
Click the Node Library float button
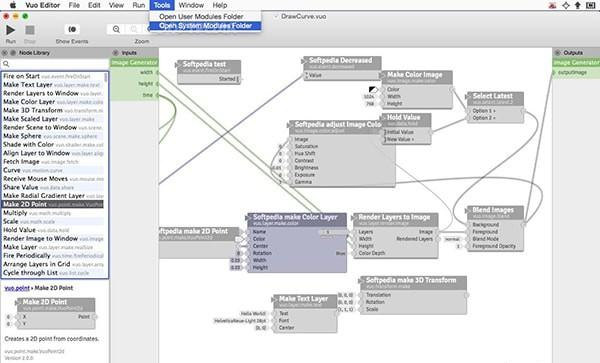[x=13, y=53]
